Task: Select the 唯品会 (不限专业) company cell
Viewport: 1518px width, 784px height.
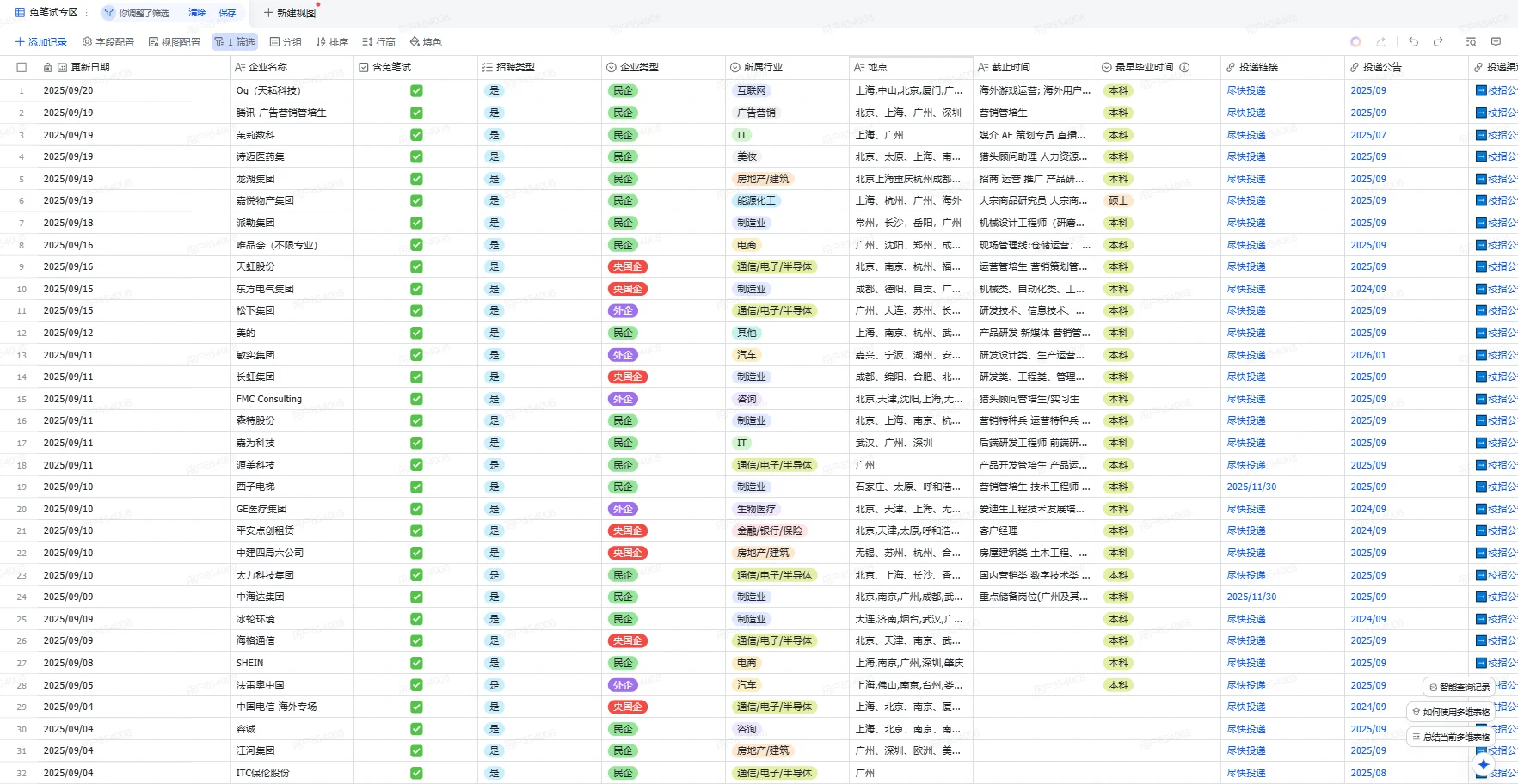Action: 292,245
